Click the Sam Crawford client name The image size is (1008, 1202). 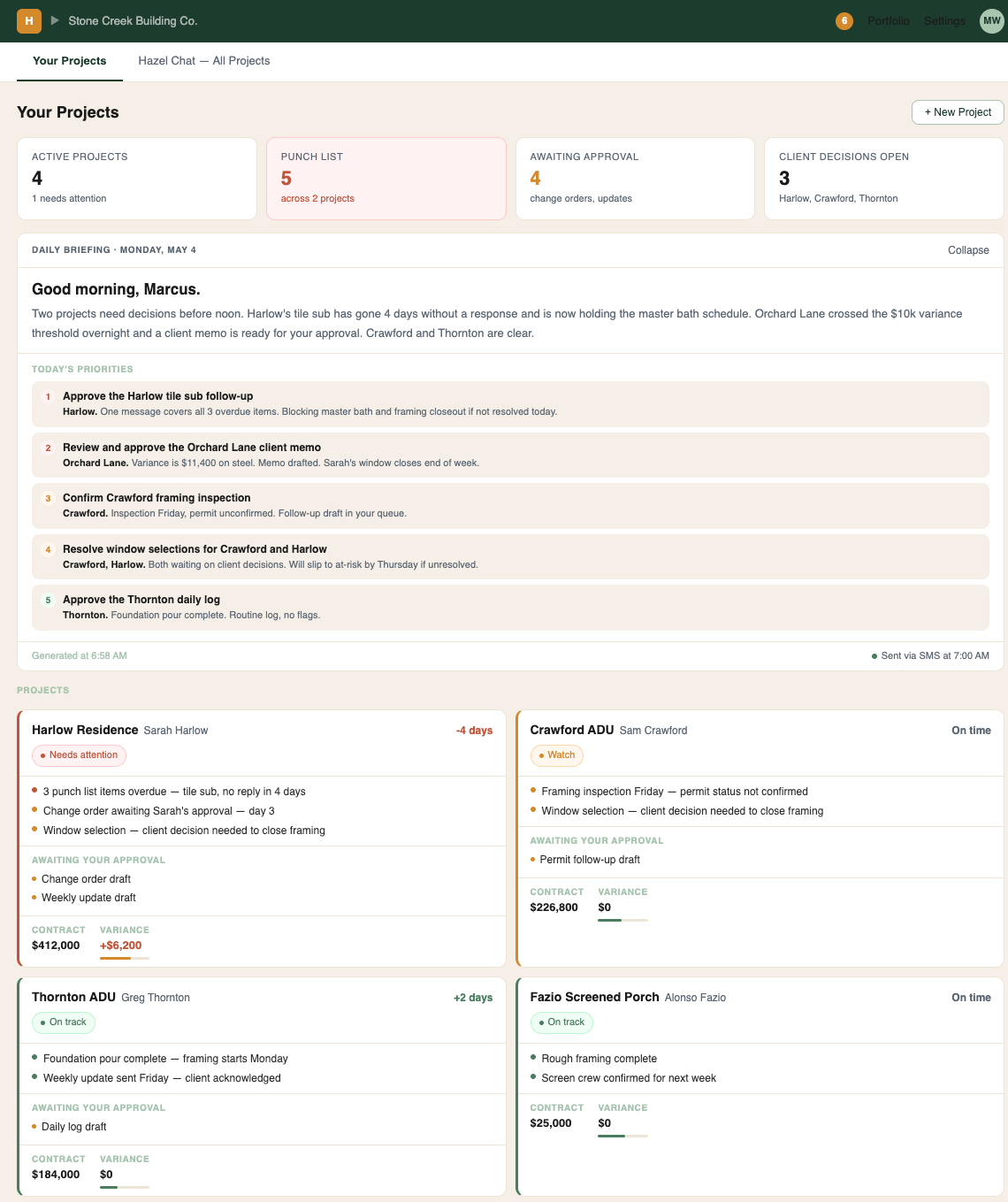pos(653,731)
